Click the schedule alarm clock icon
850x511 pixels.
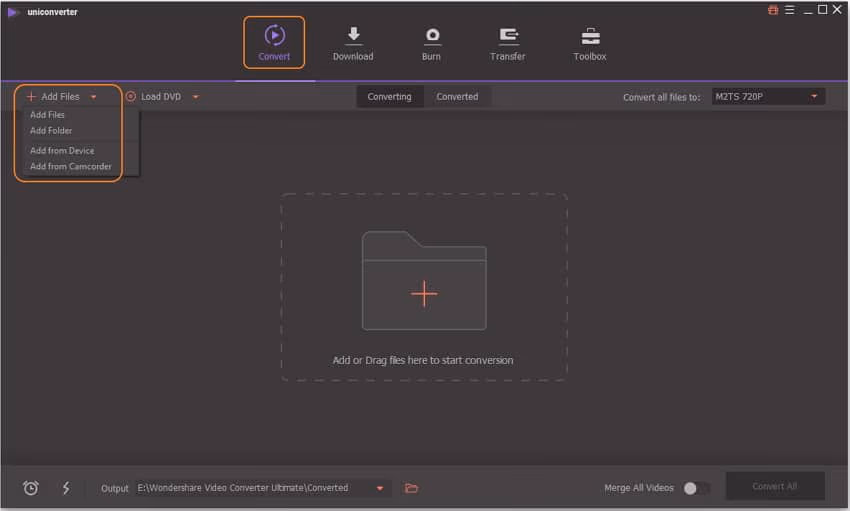coord(31,488)
